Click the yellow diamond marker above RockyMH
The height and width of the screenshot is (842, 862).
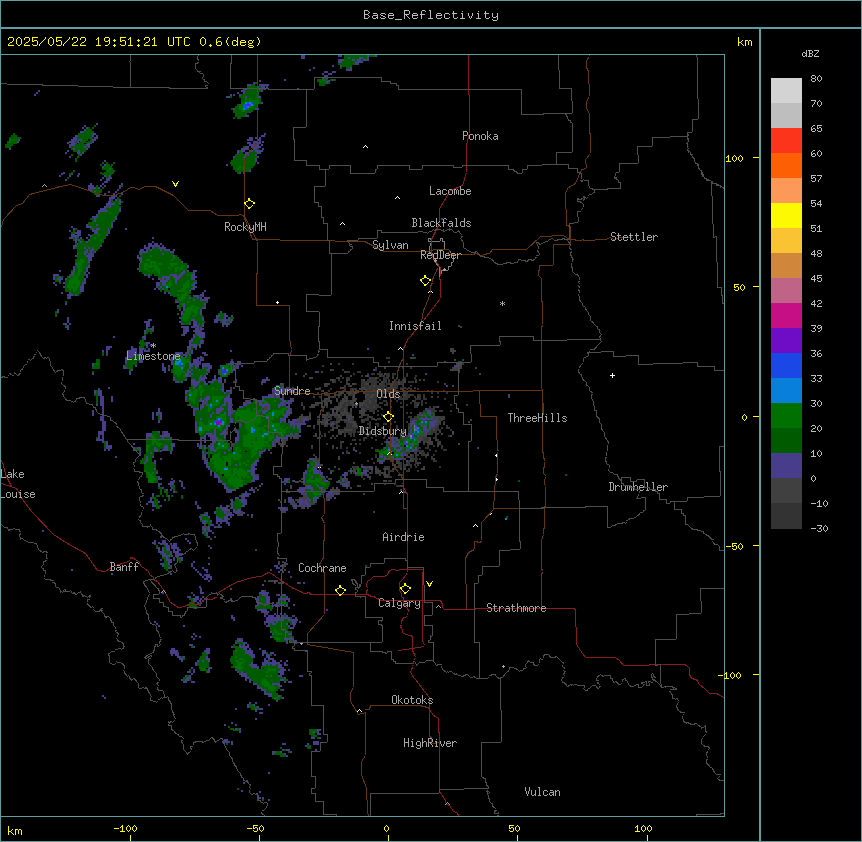coord(249,204)
